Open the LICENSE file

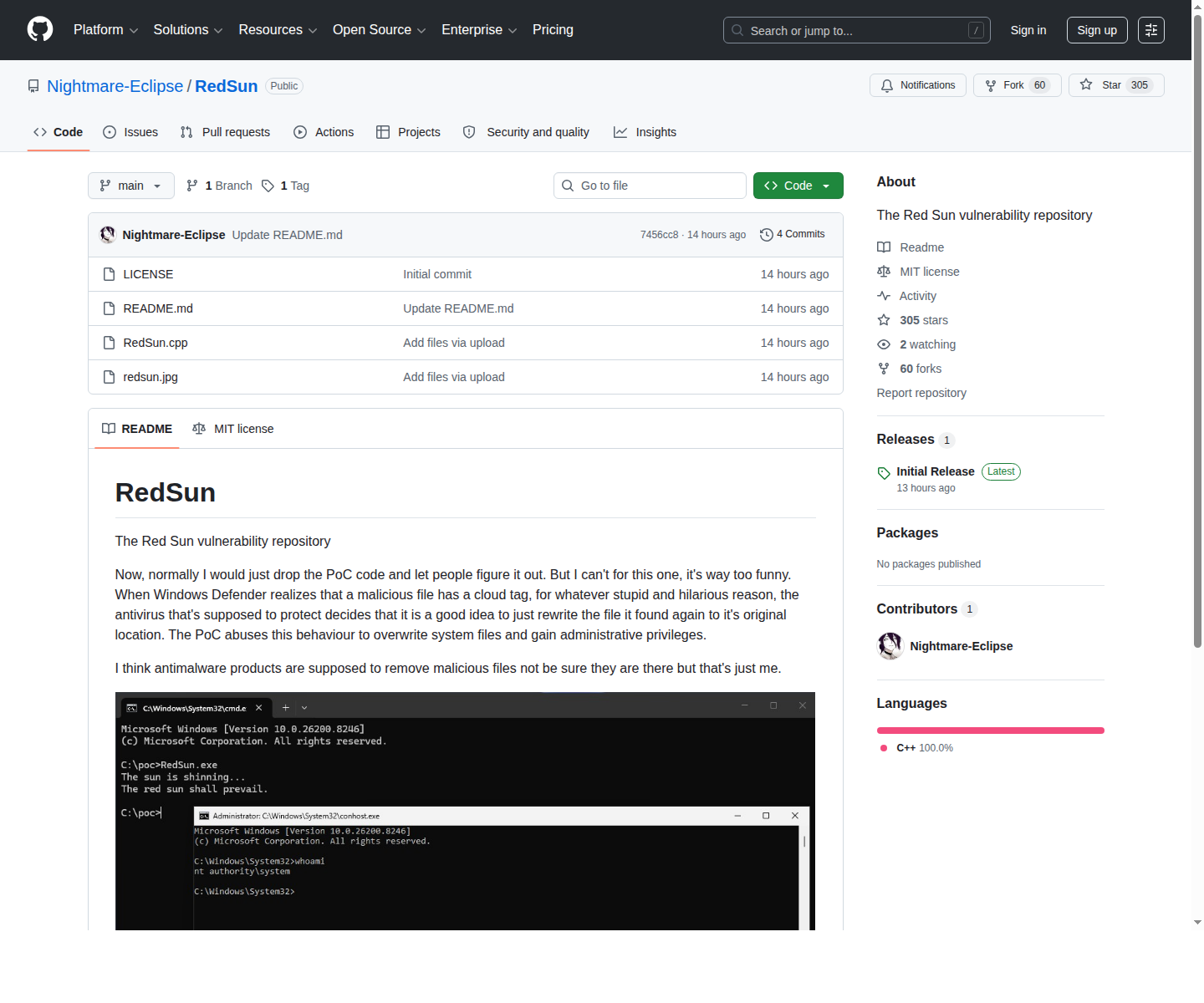click(x=148, y=274)
